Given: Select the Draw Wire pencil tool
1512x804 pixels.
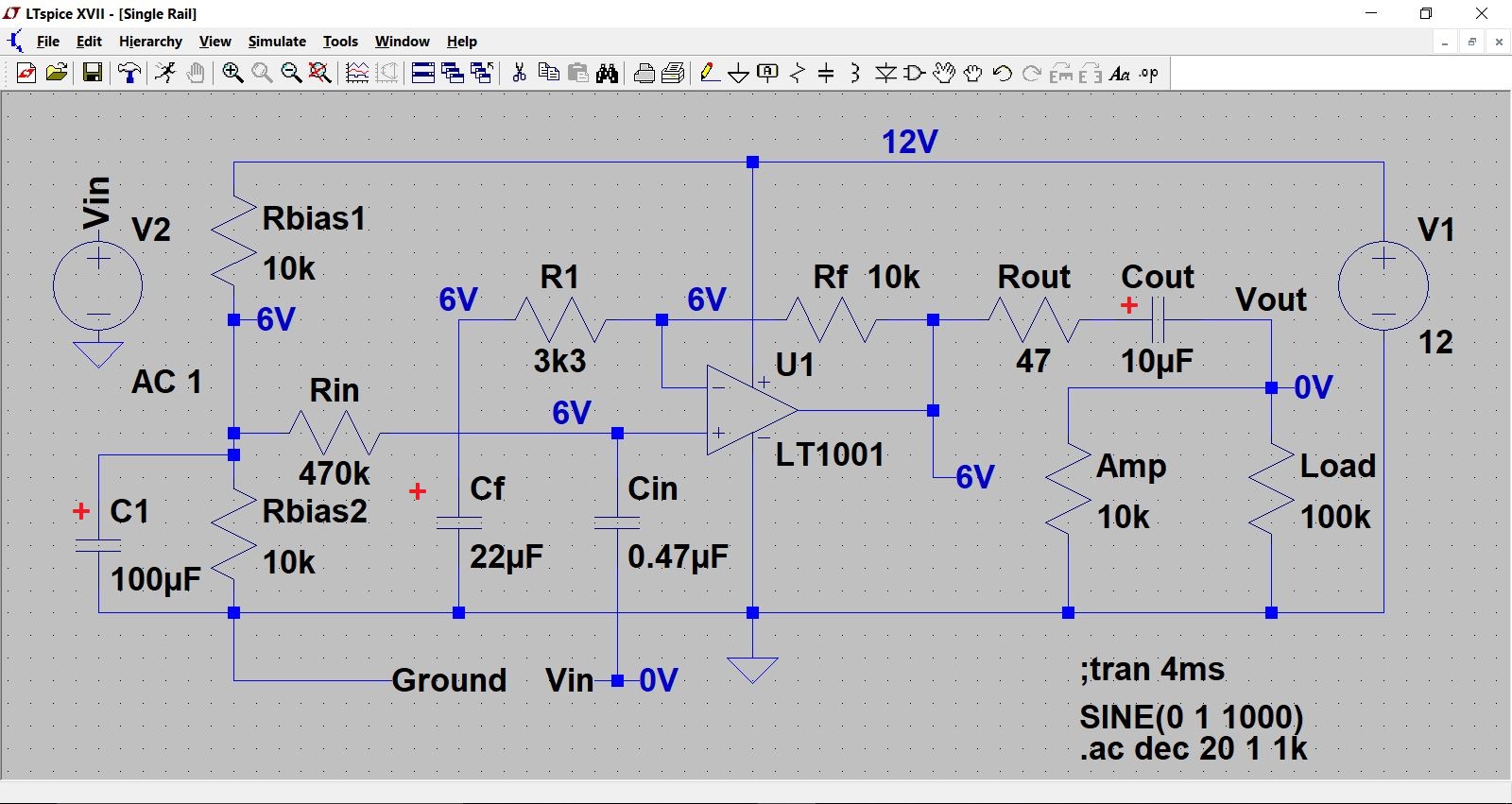Looking at the screenshot, I should tap(710, 73).
